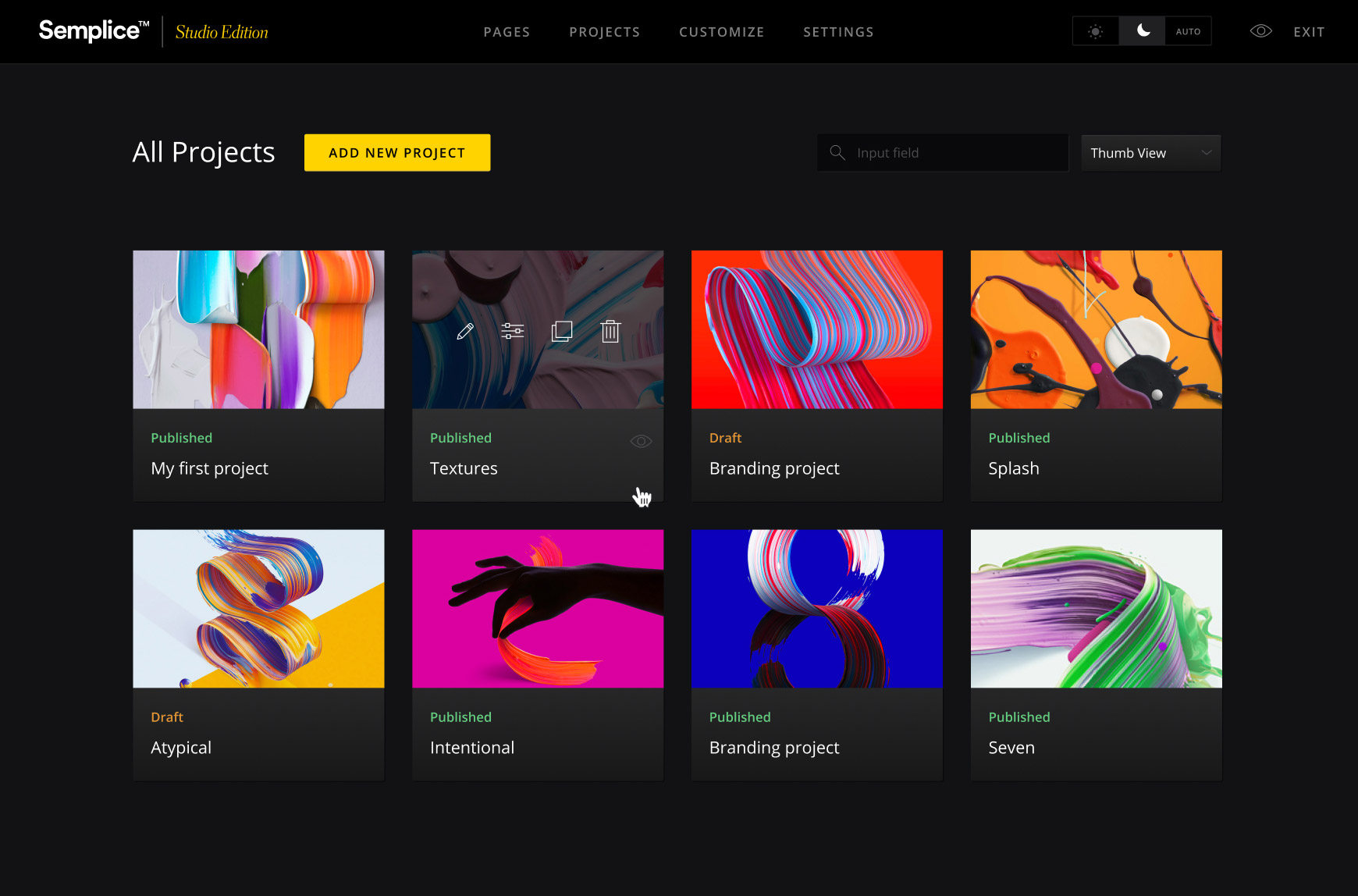Click Published status above Seven
Viewport: 1358px width, 896px height.
click(x=1019, y=717)
